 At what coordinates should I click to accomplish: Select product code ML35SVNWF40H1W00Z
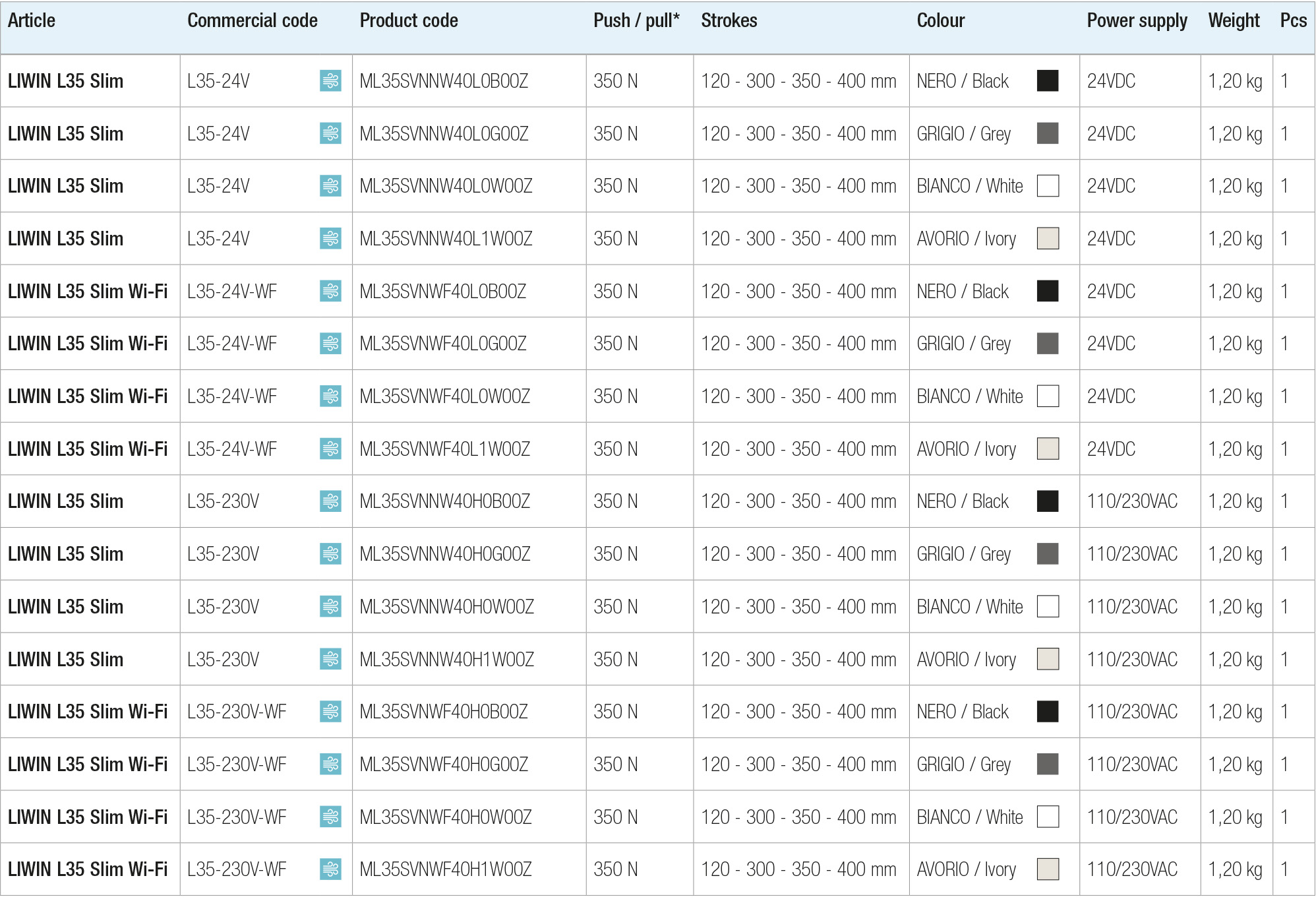click(446, 869)
